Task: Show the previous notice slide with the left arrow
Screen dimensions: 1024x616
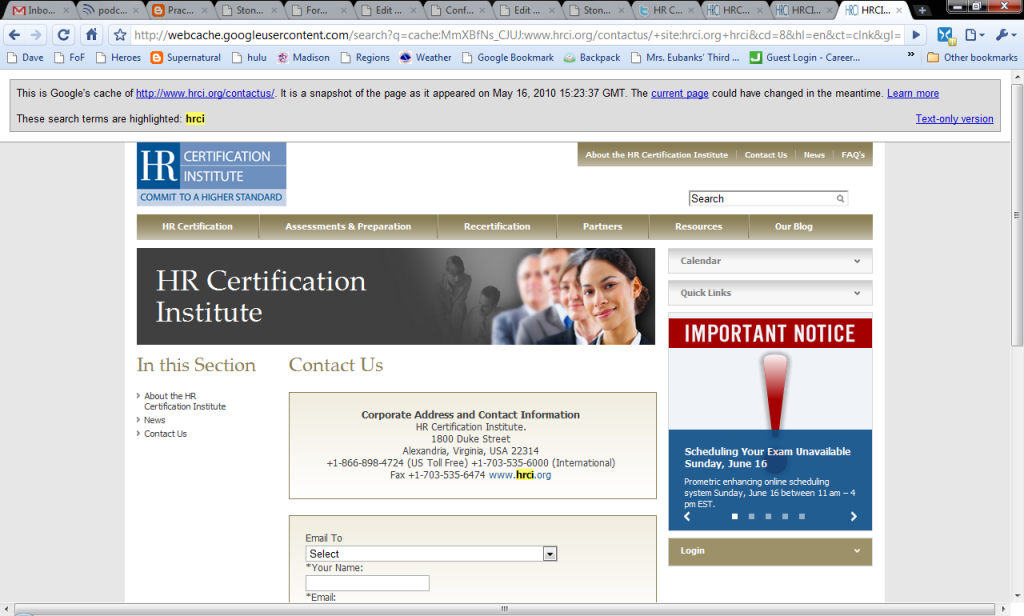Action: [x=687, y=516]
